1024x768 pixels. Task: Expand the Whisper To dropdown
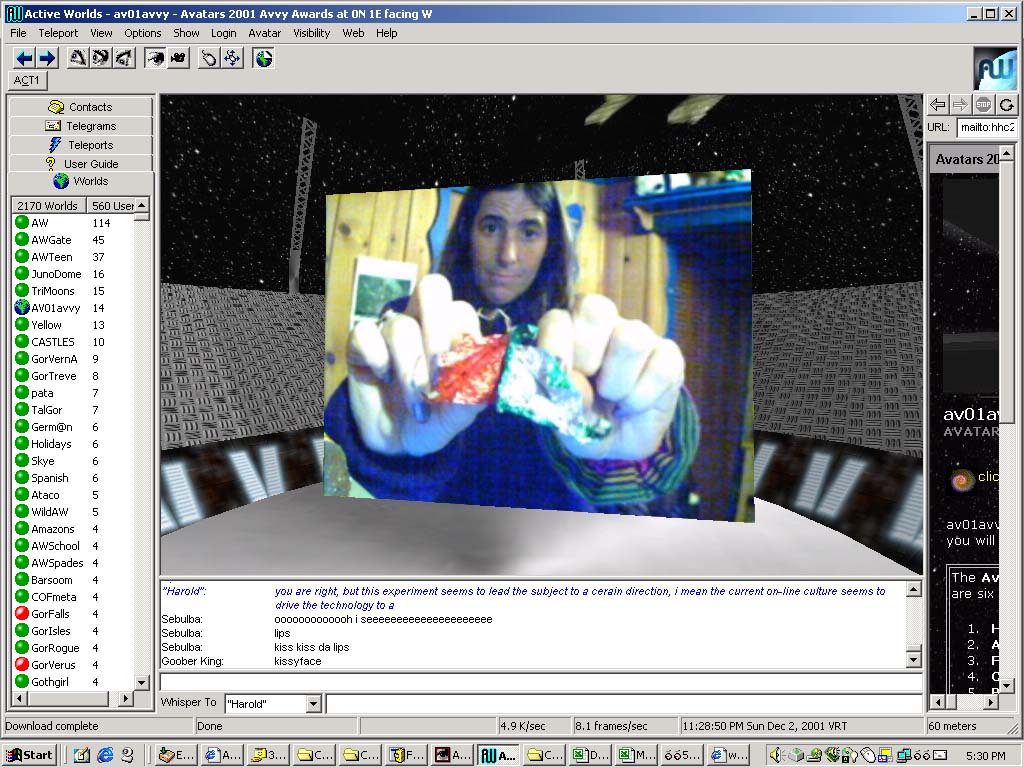(313, 704)
